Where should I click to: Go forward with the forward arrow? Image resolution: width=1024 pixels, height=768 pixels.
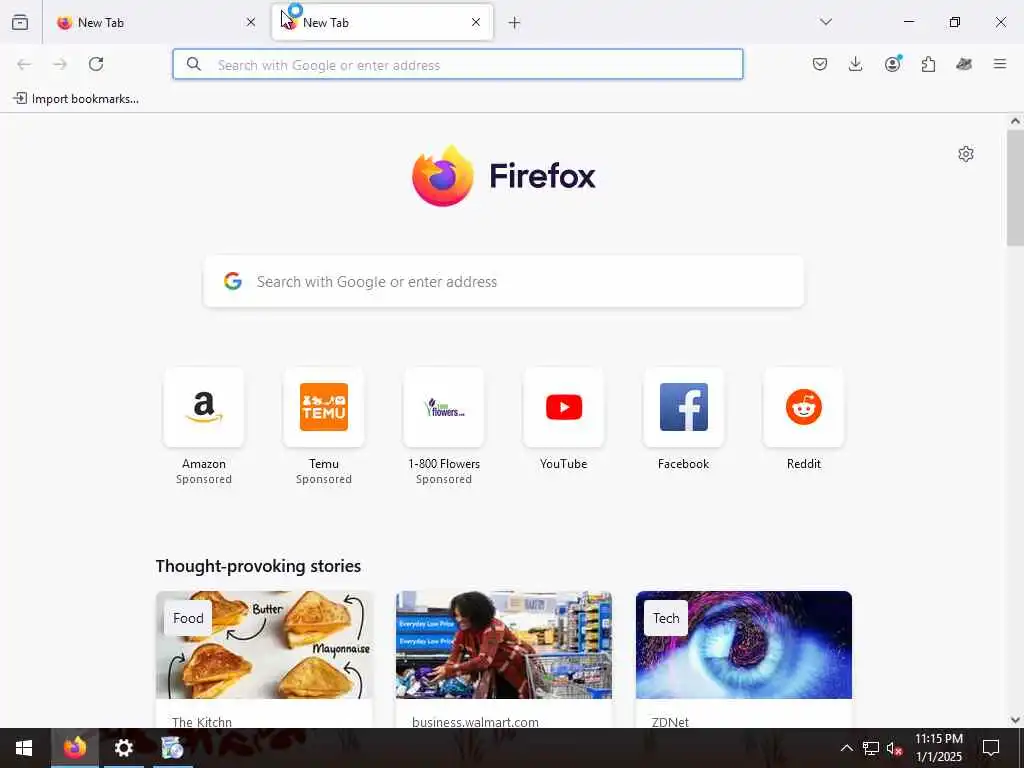[60, 64]
